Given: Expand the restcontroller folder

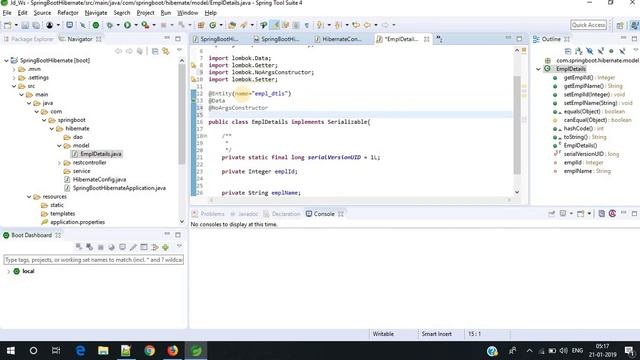Looking at the screenshot, I should (x=60, y=162).
